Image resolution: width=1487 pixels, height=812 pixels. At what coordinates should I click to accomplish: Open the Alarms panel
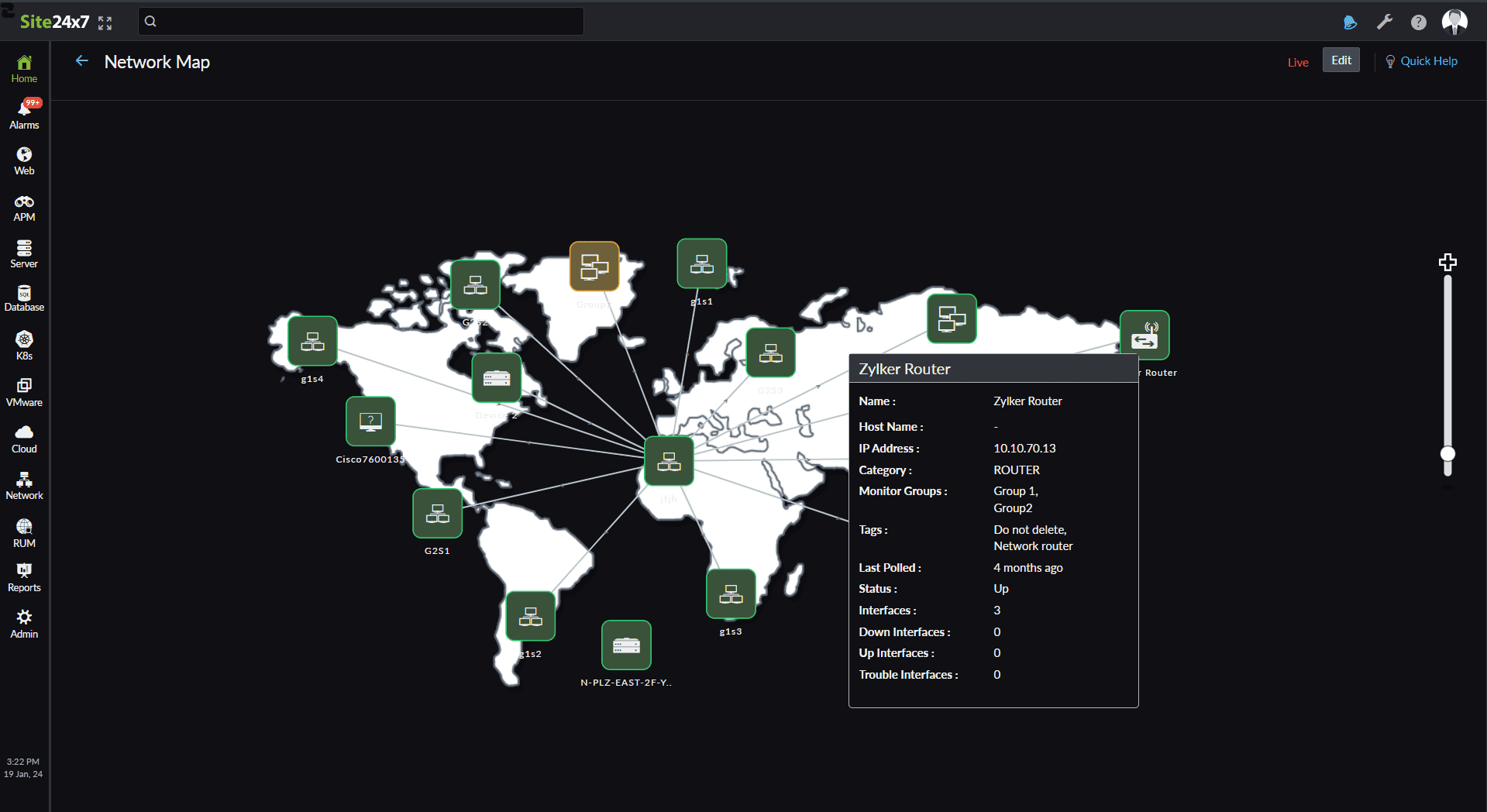tap(24, 115)
